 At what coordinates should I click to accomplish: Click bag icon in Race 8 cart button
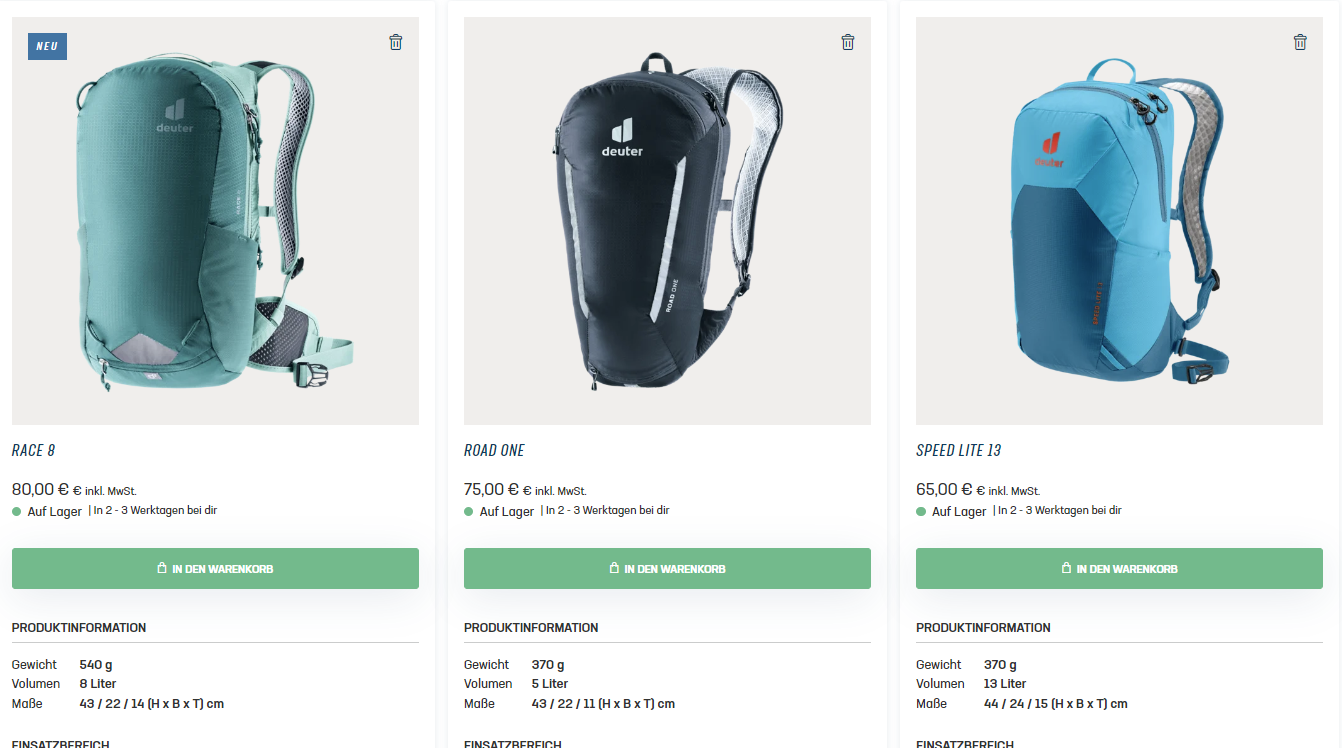[x=162, y=568]
